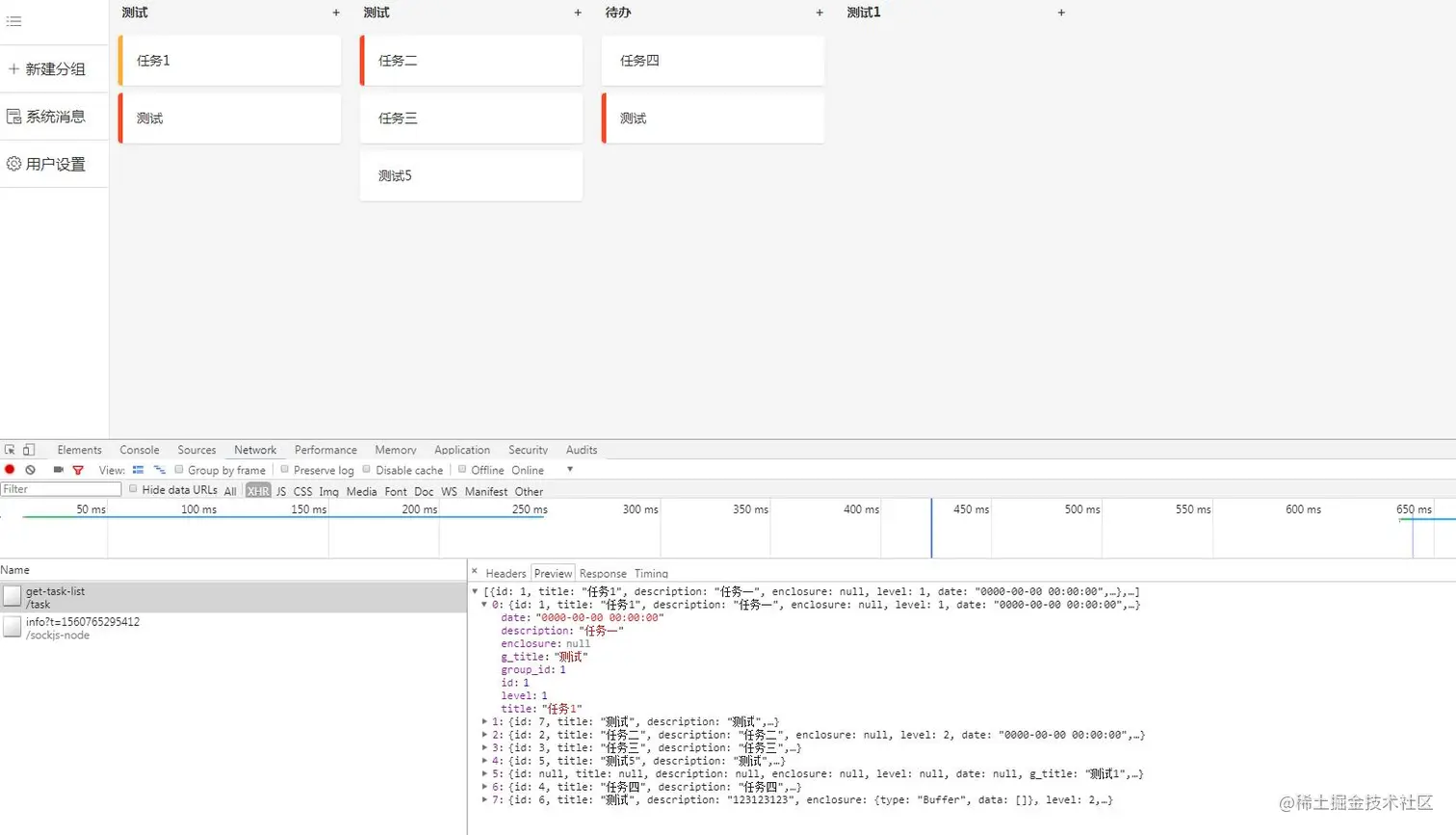Click plus icon of column containing 任务二
The height and width of the screenshot is (835, 1456).
point(578,13)
